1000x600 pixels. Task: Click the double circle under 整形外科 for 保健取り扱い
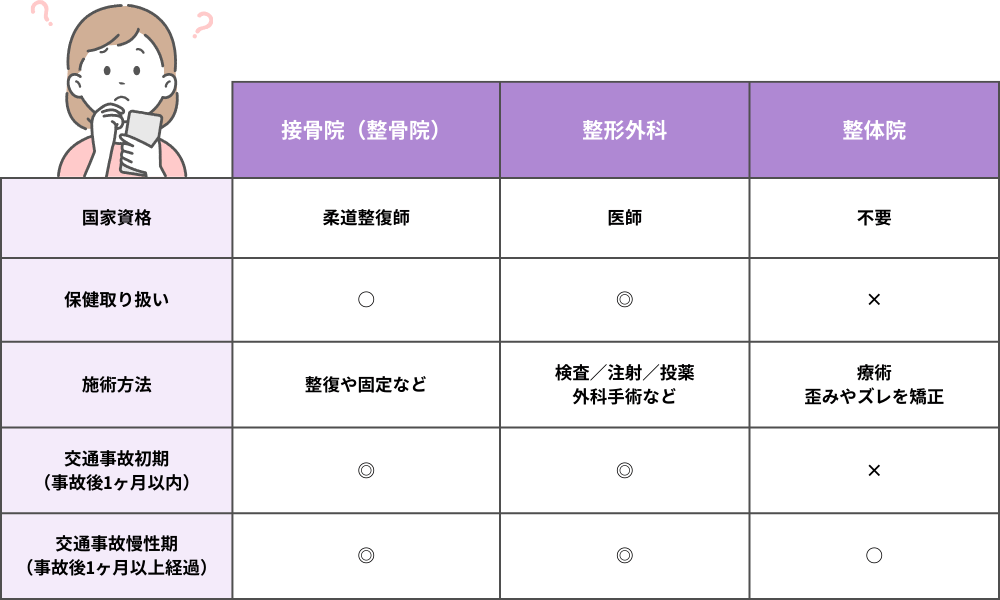pyautogui.click(x=625, y=299)
